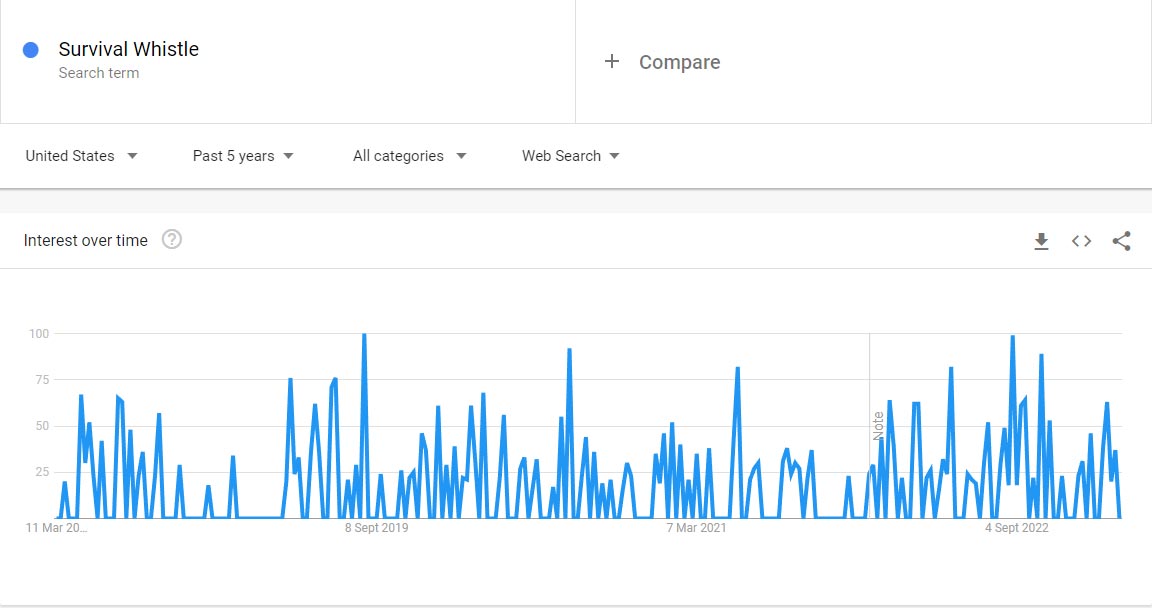Open the embed code icon
Image resolution: width=1152 pixels, height=608 pixels.
pos(1081,241)
